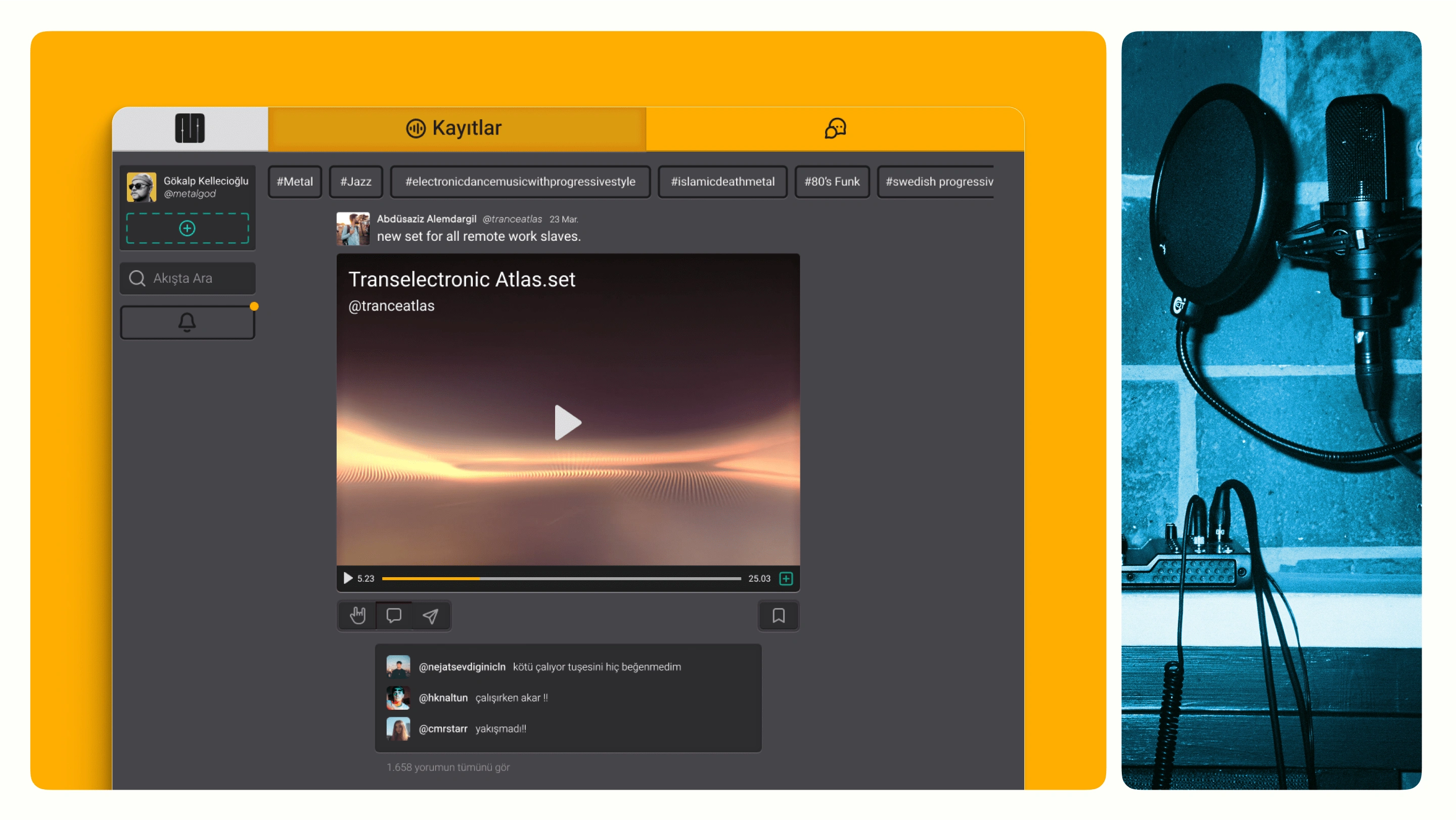
Task: Seek on the playback progress bar
Action: pos(561,579)
